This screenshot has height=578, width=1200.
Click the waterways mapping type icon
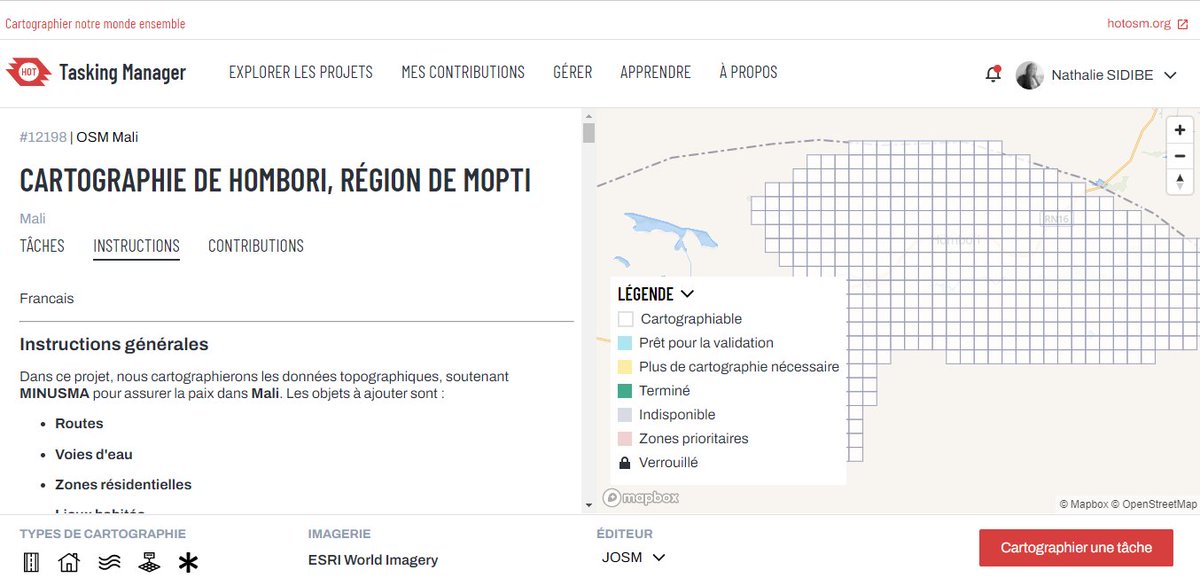[109, 562]
